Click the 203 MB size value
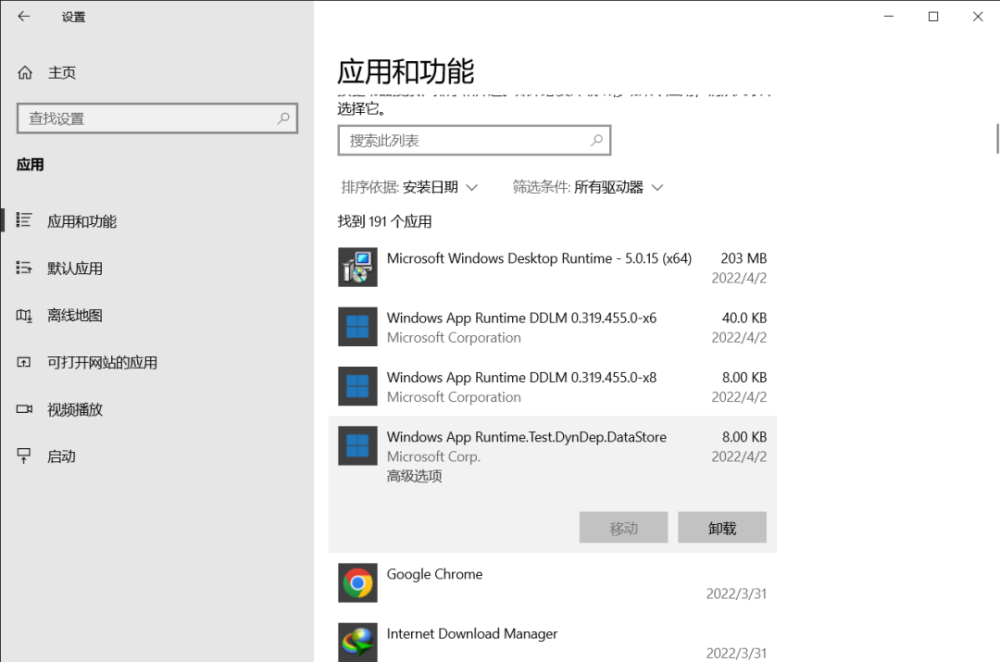Viewport: 1000px width, 662px height. coord(743,258)
